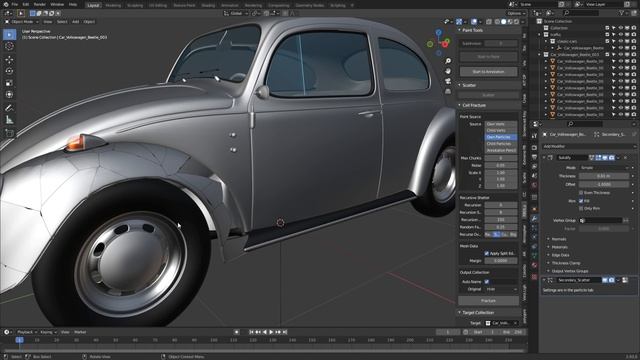Open the Output properties tab
Image resolution: width=640 pixels, height=360 pixels.
534,157
